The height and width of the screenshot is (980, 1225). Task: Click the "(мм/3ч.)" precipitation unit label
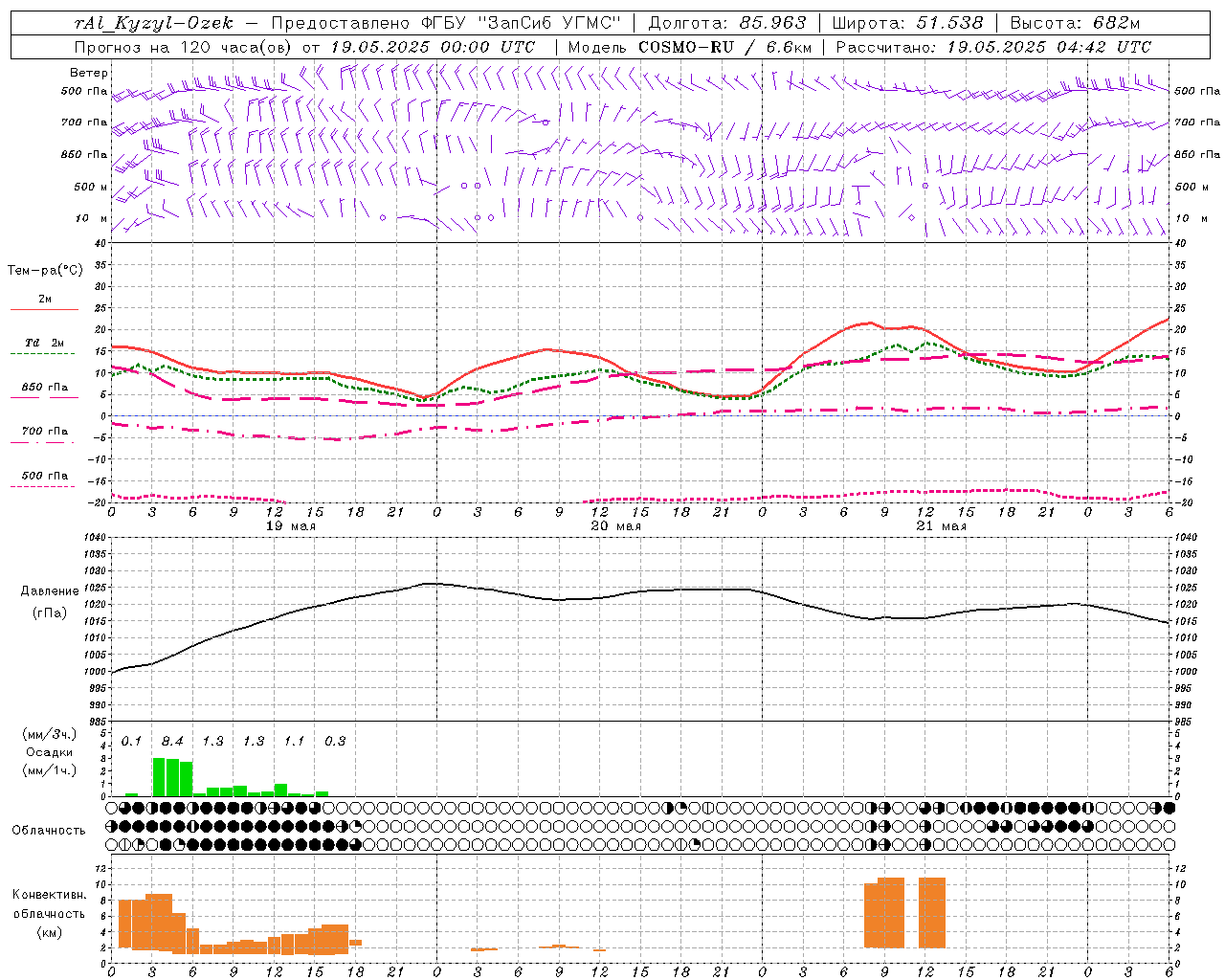50,735
